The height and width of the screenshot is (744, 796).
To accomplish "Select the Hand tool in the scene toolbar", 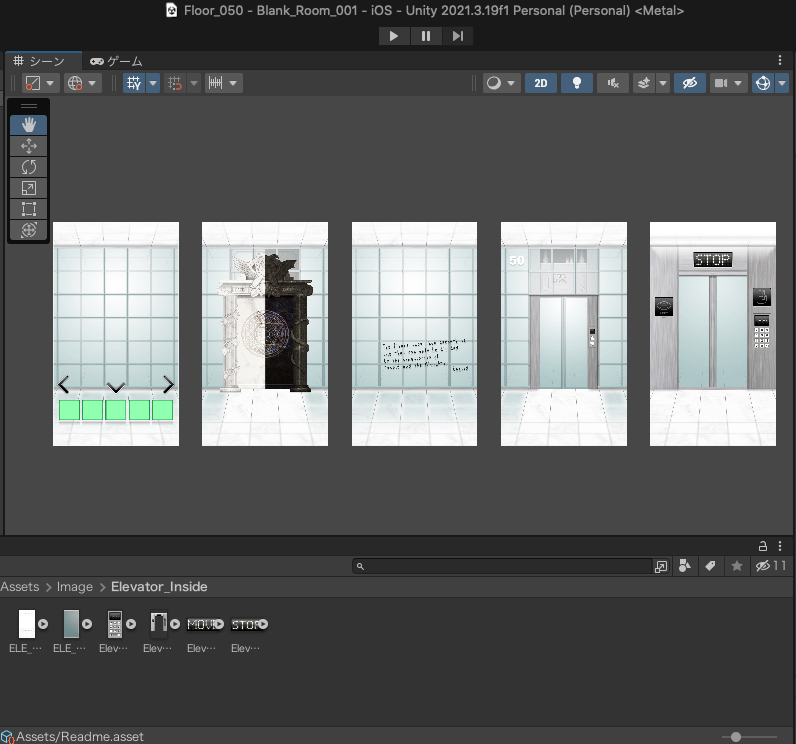I will pyautogui.click(x=28, y=125).
